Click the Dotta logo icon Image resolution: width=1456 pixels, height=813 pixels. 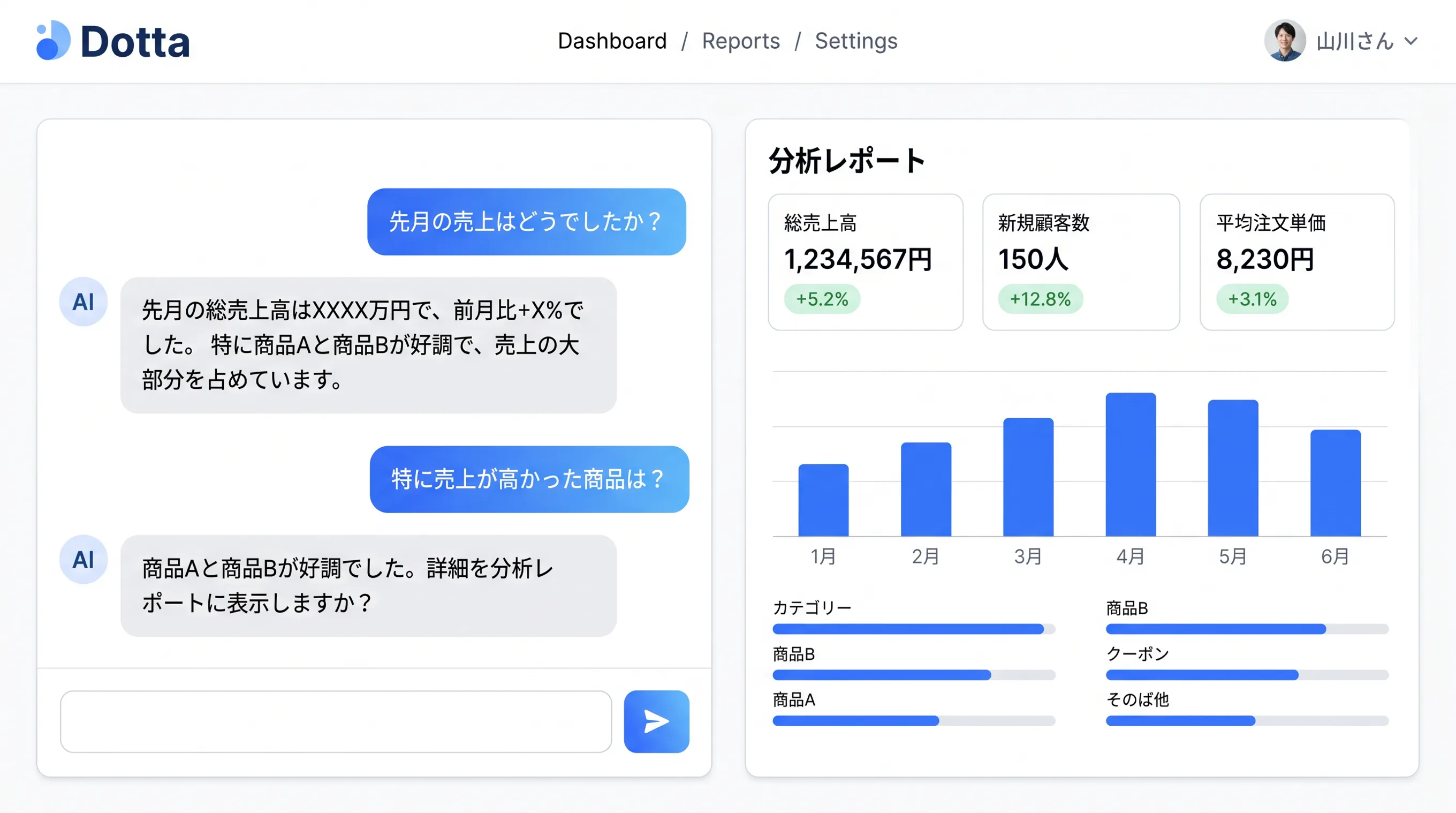click(53, 40)
